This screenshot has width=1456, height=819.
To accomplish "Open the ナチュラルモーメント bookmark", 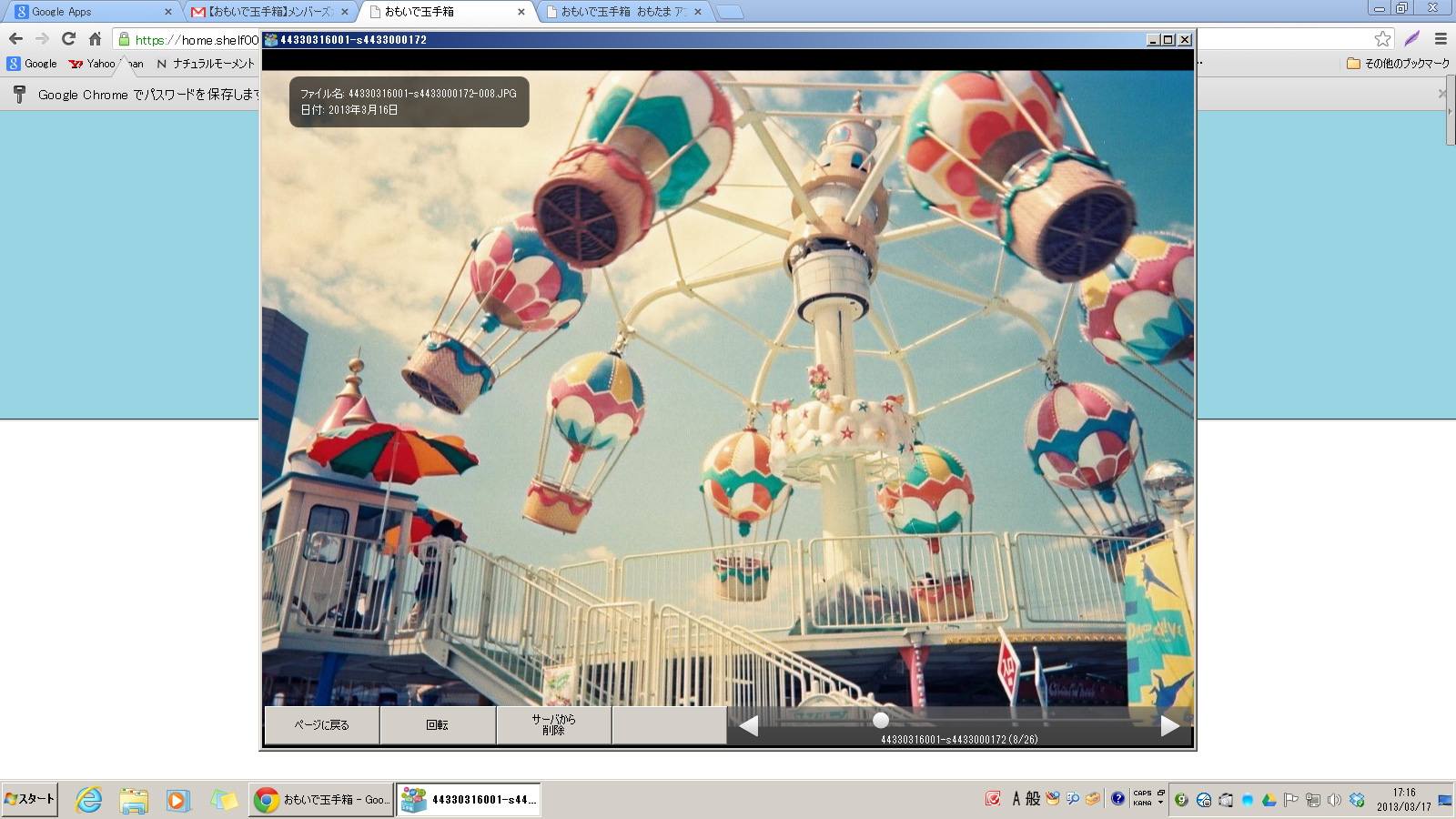I will (x=207, y=64).
